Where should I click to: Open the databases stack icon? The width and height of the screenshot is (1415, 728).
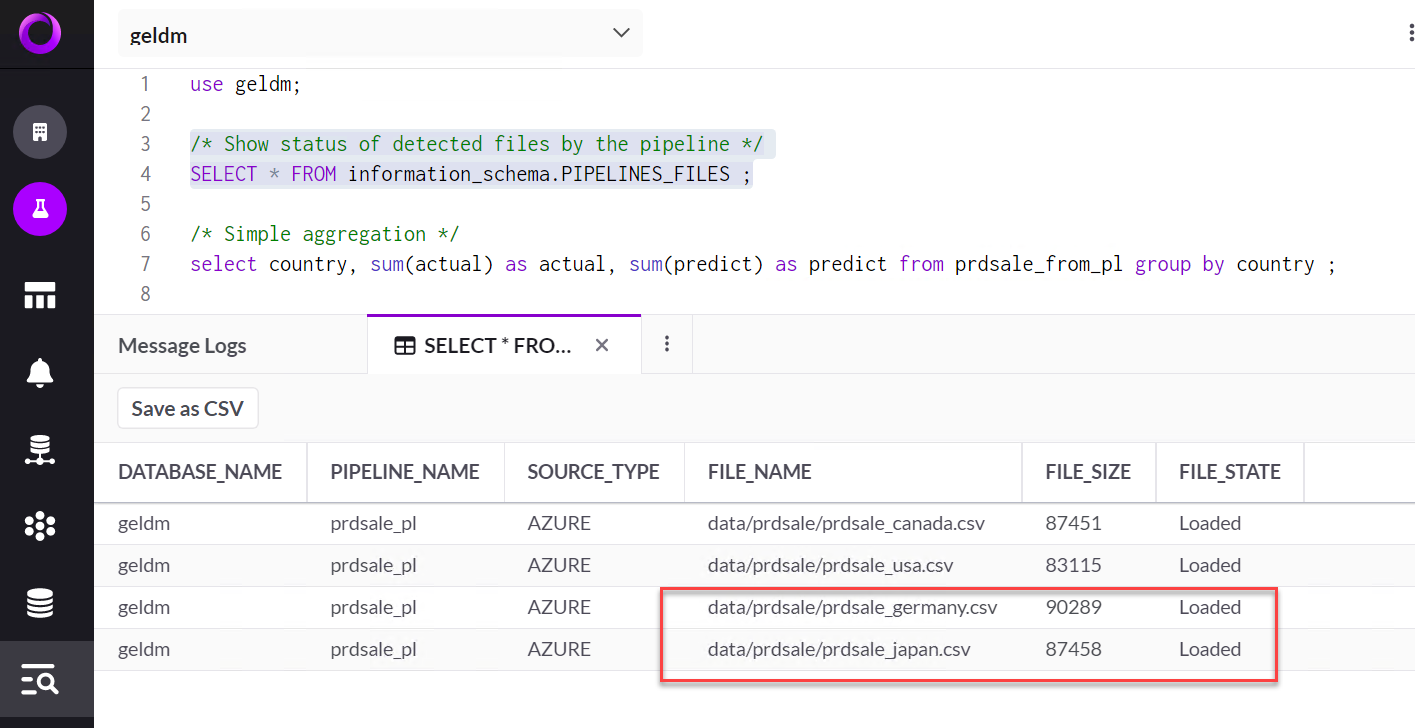click(39, 602)
